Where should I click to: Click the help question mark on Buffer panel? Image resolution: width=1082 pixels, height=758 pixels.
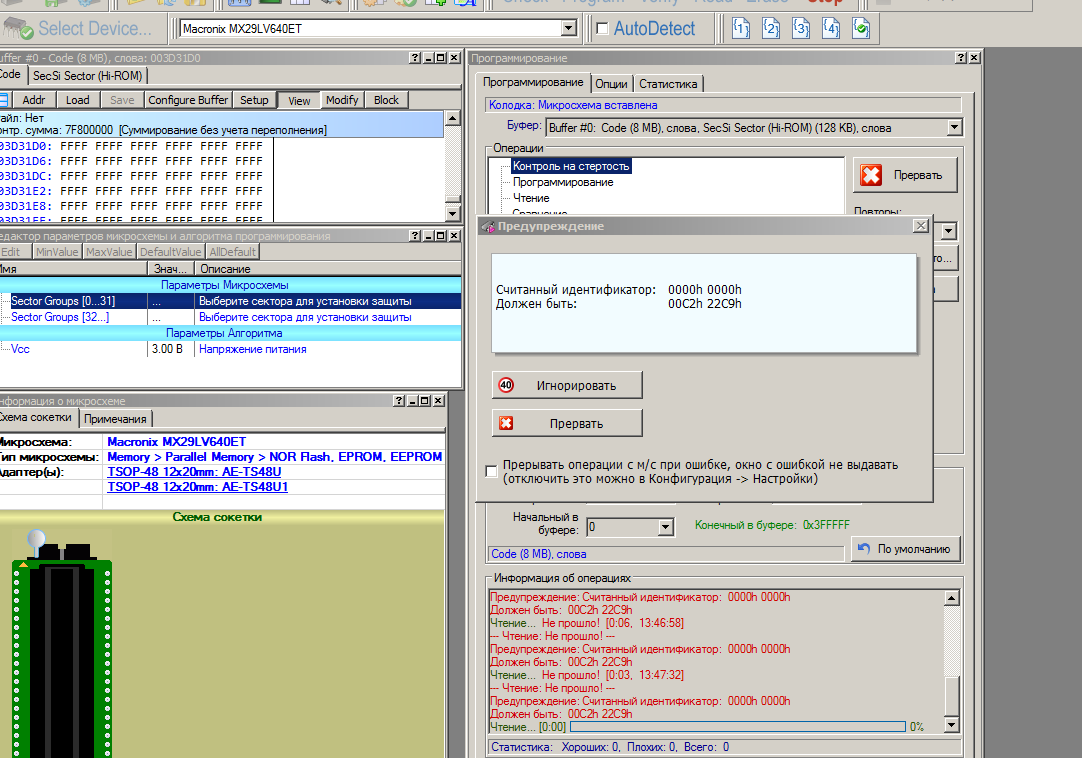(x=414, y=59)
